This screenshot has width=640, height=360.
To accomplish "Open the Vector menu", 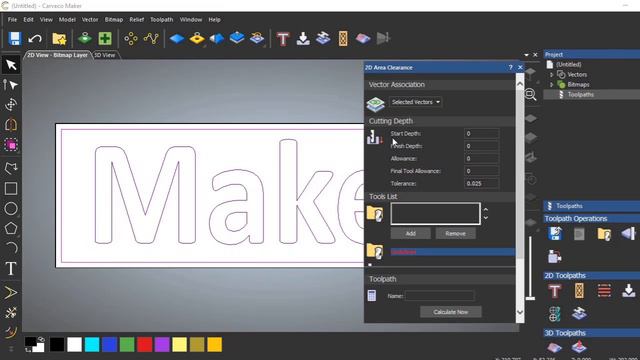I will click(90, 20).
